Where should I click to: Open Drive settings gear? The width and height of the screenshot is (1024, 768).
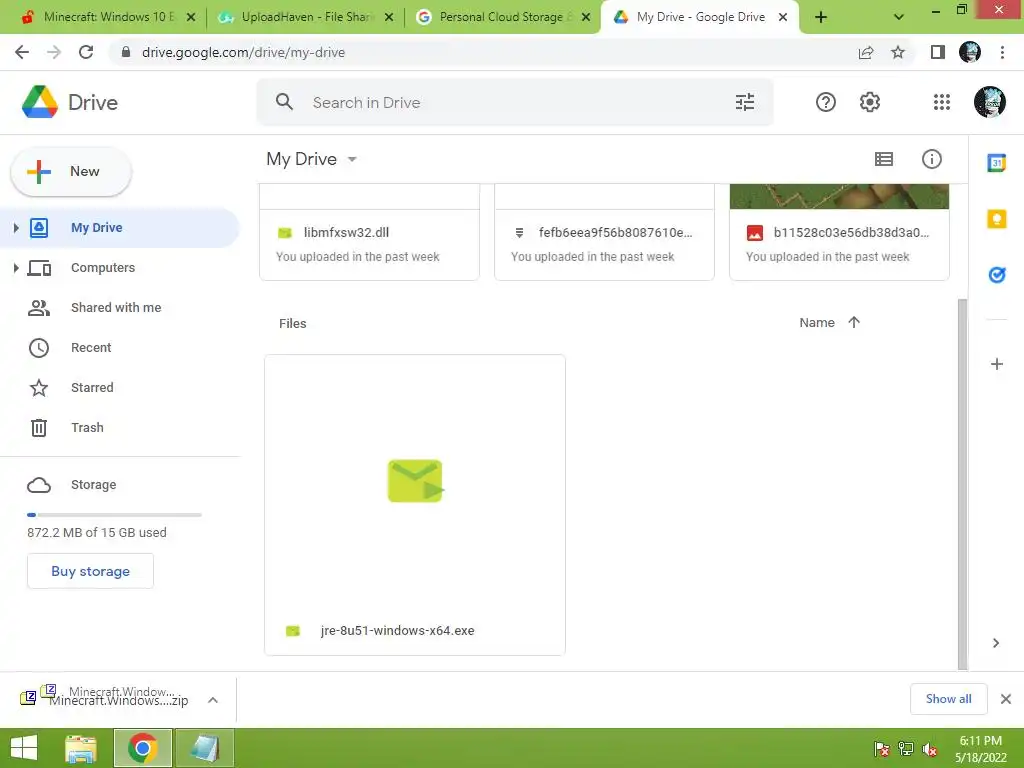point(869,102)
